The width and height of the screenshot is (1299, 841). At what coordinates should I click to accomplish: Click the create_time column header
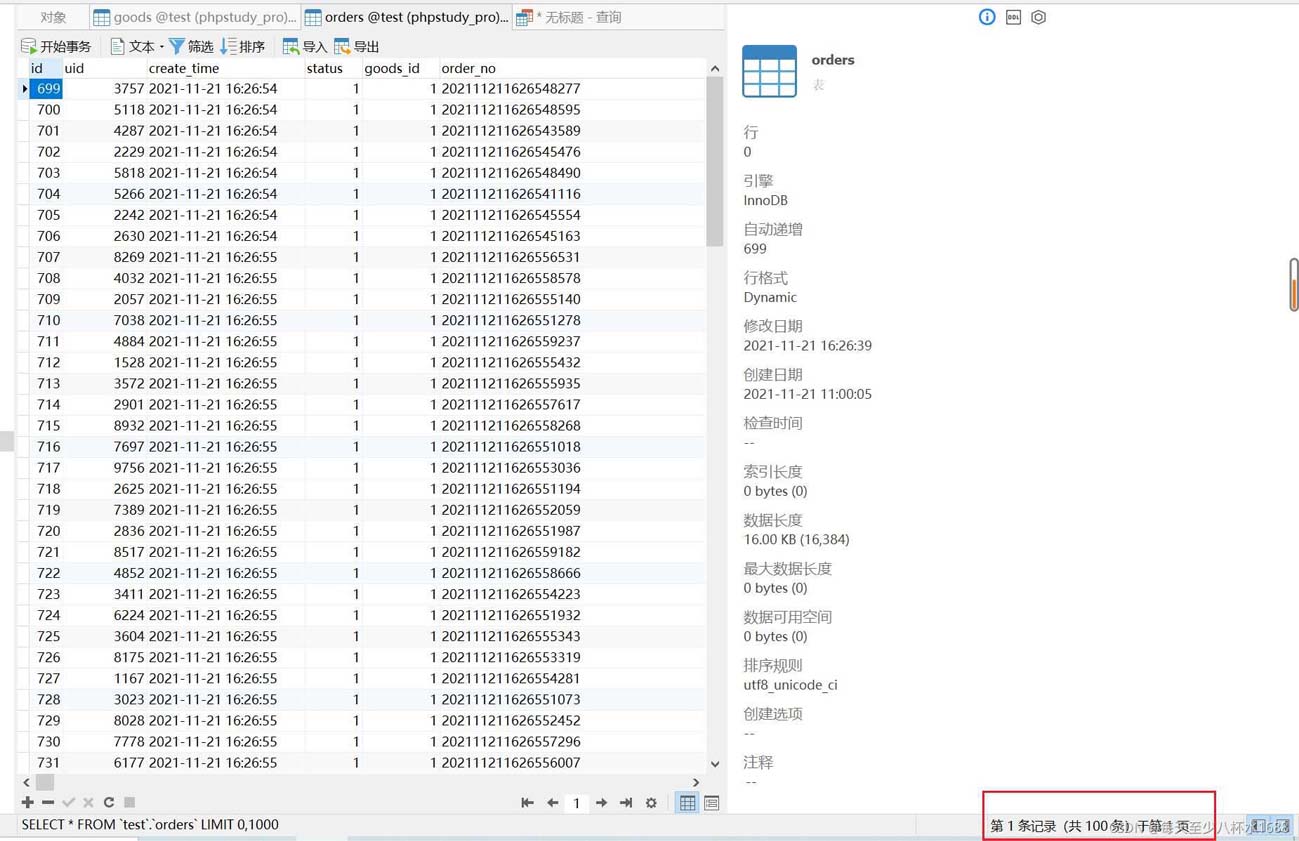pos(184,68)
